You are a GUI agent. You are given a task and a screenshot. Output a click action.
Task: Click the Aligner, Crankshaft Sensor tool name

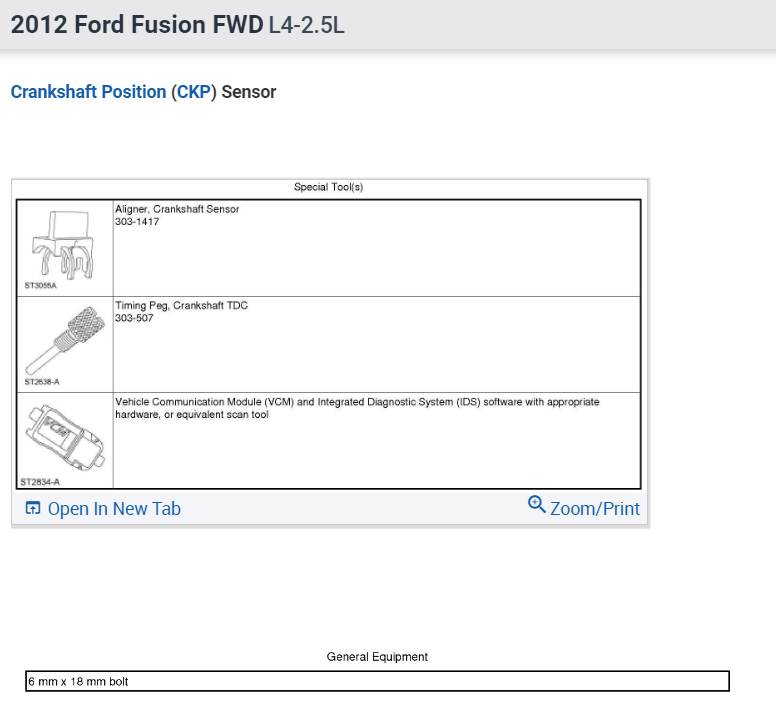point(177,209)
